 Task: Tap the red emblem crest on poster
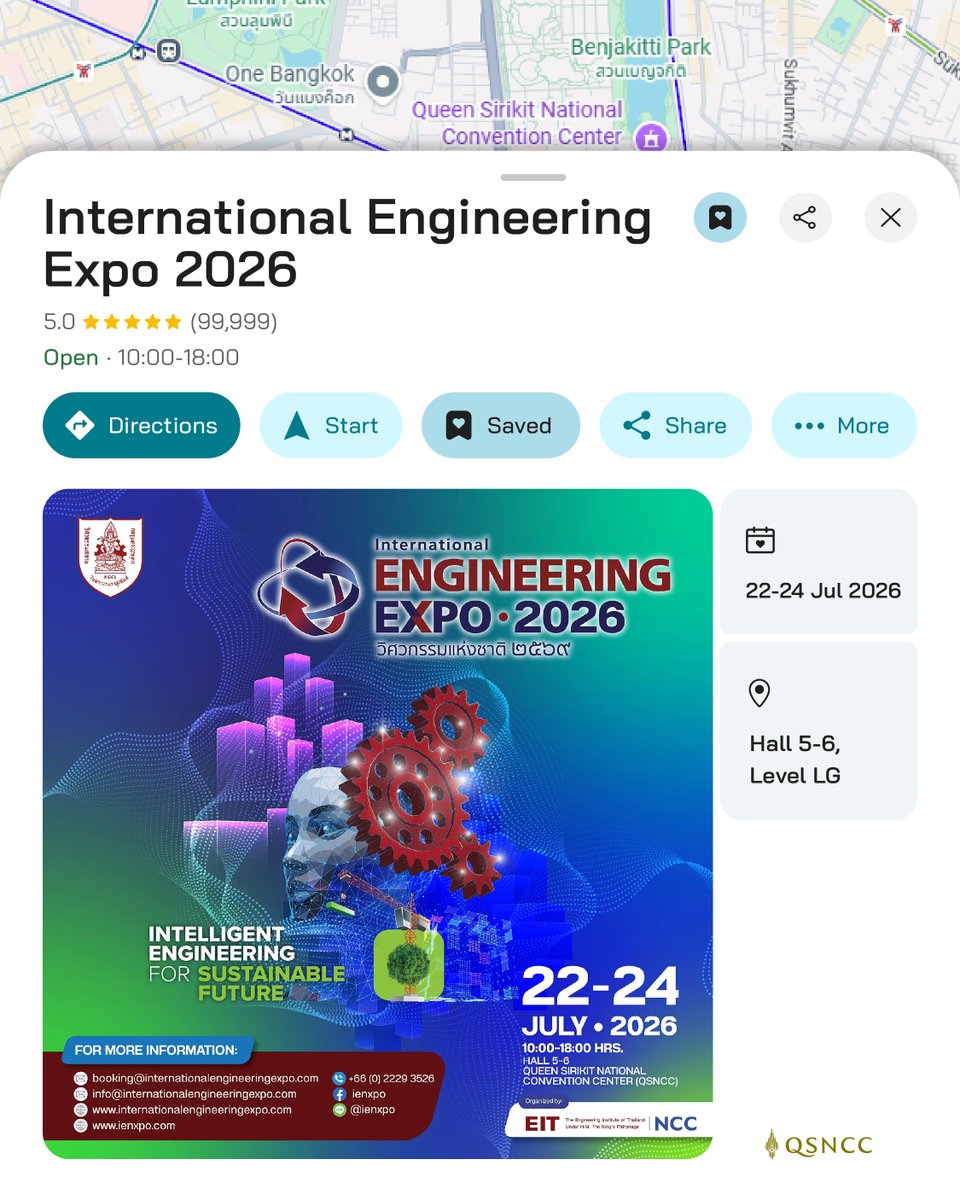pos(110,556)
